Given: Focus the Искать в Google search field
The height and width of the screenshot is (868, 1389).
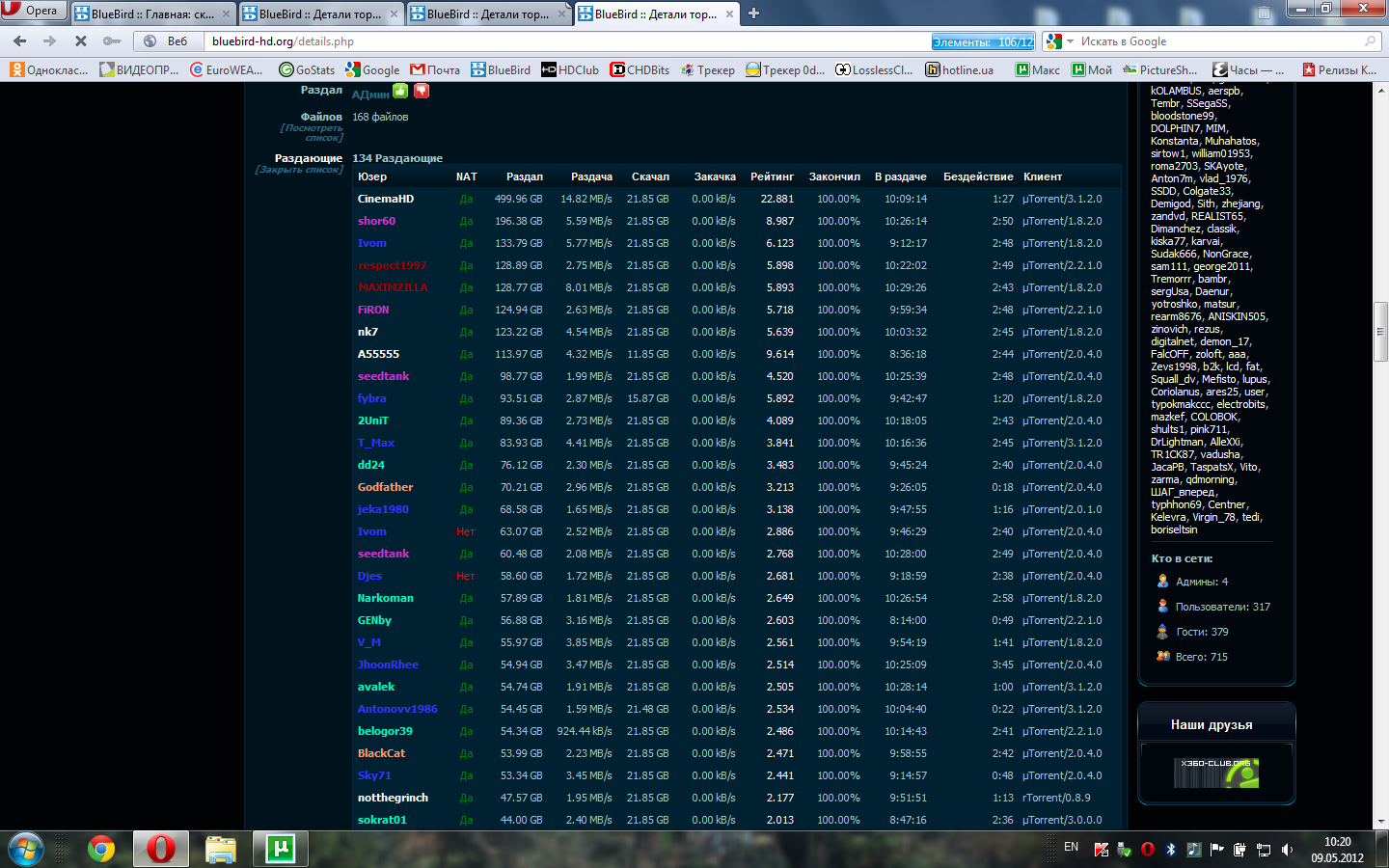Looking at the screenshot, I should pos(1217,41).
